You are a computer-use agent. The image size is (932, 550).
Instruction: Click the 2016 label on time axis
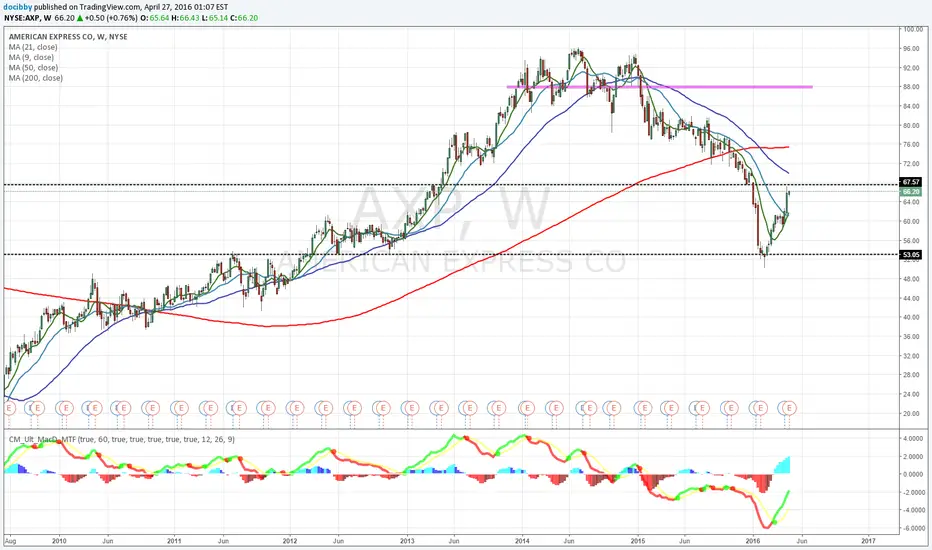(753, 540)
